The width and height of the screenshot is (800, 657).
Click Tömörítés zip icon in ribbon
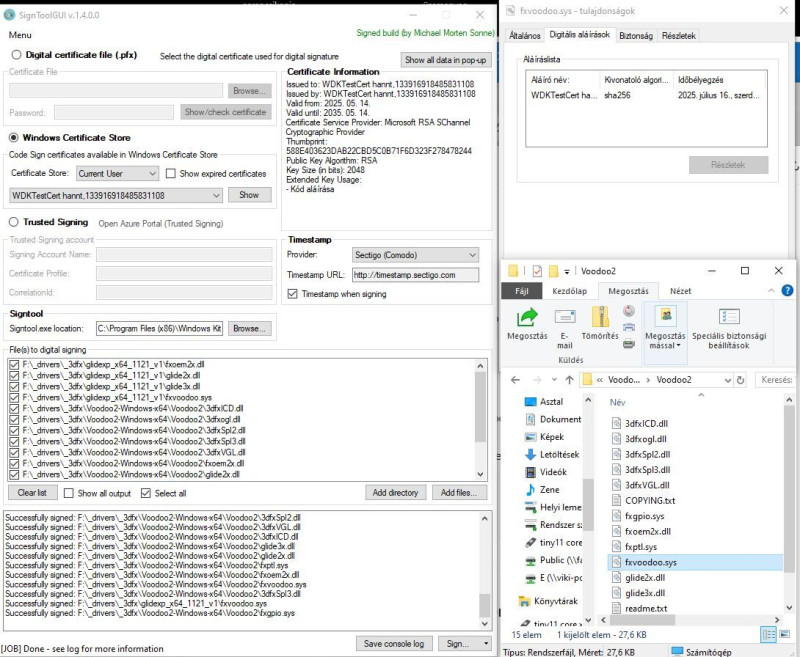(600, 317)
